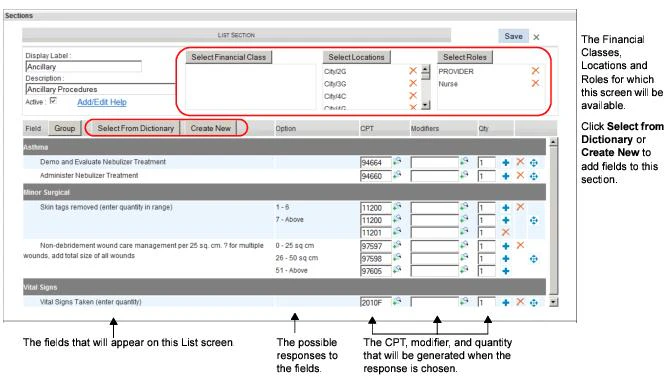Click blue plus on the Vital Signs Taken row
The height and width of the screenshot is (382, 671).
506,302
